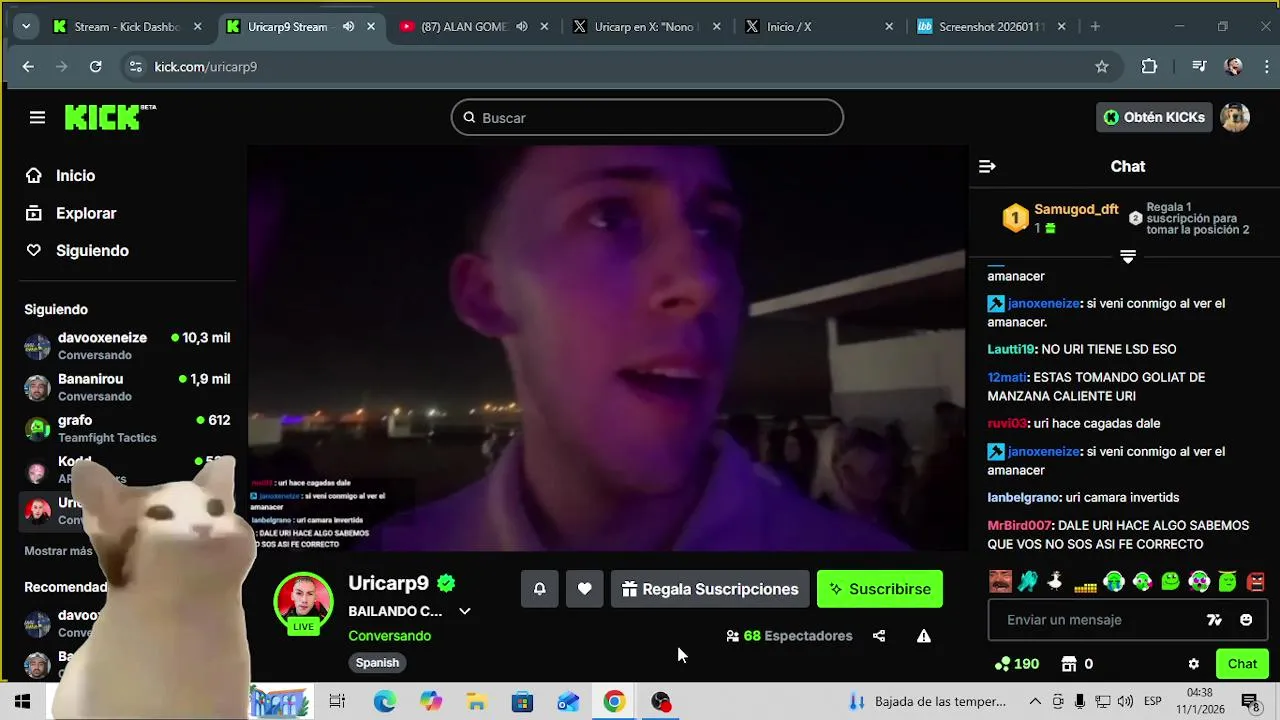The height and width of the screenshot is (720, 1280).
Task: Open the Kick hamburger menu
Action: [37, 118]
